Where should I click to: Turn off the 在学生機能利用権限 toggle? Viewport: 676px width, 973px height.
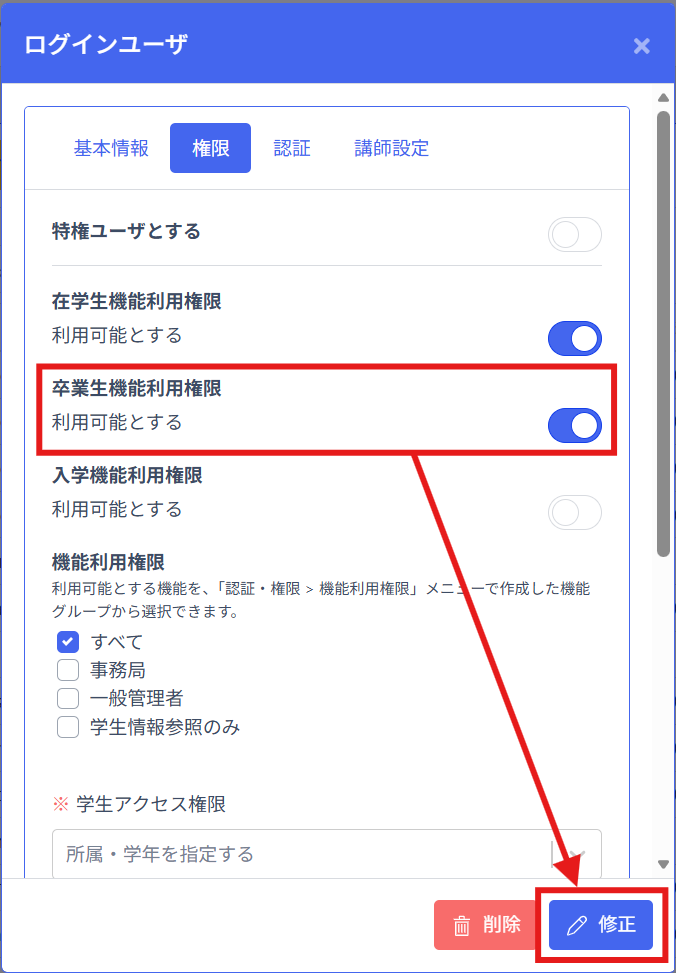click(575, 338)
